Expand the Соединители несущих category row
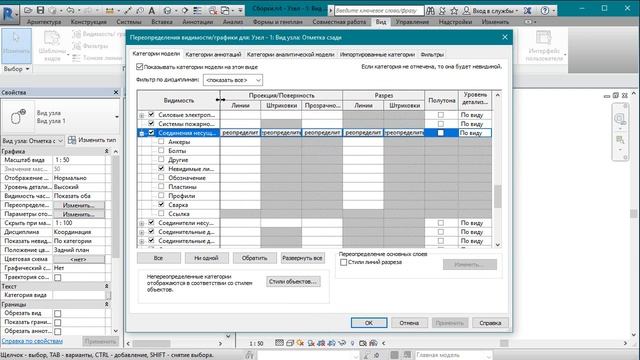Image resolution: width=640 pixels, height=360 pixels. coord(142,223)
